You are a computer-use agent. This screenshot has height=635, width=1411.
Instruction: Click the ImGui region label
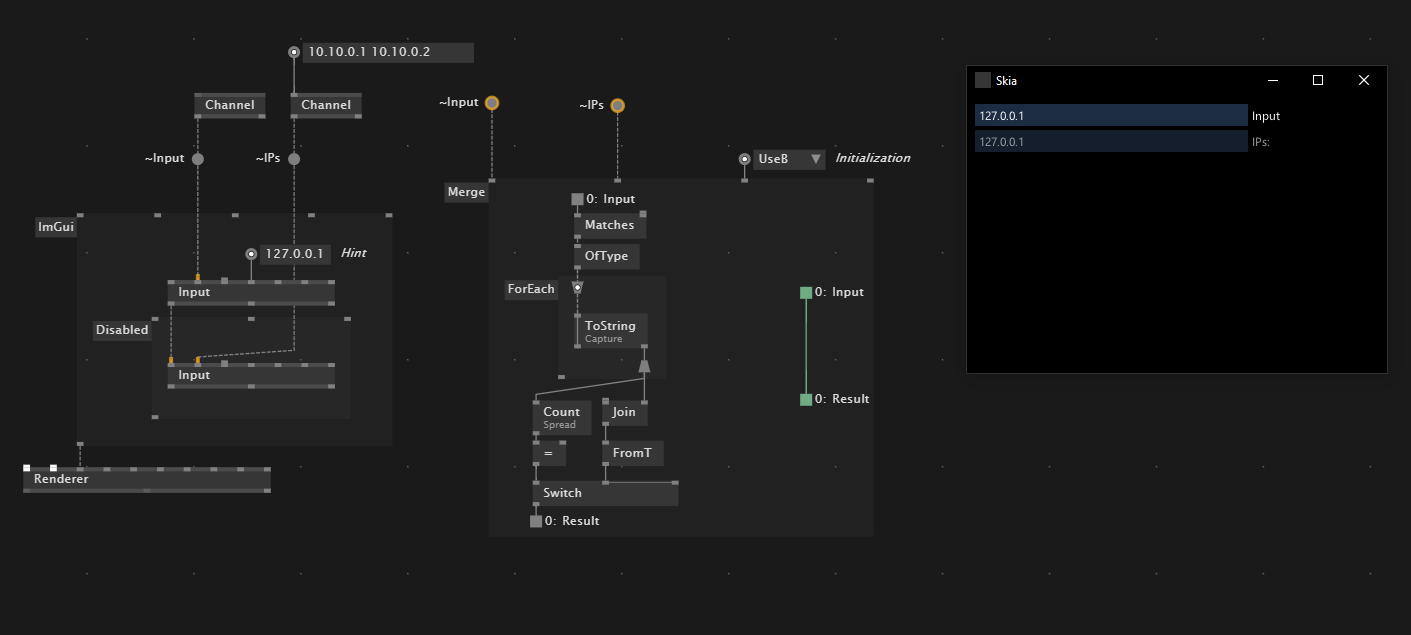point(56,227)
